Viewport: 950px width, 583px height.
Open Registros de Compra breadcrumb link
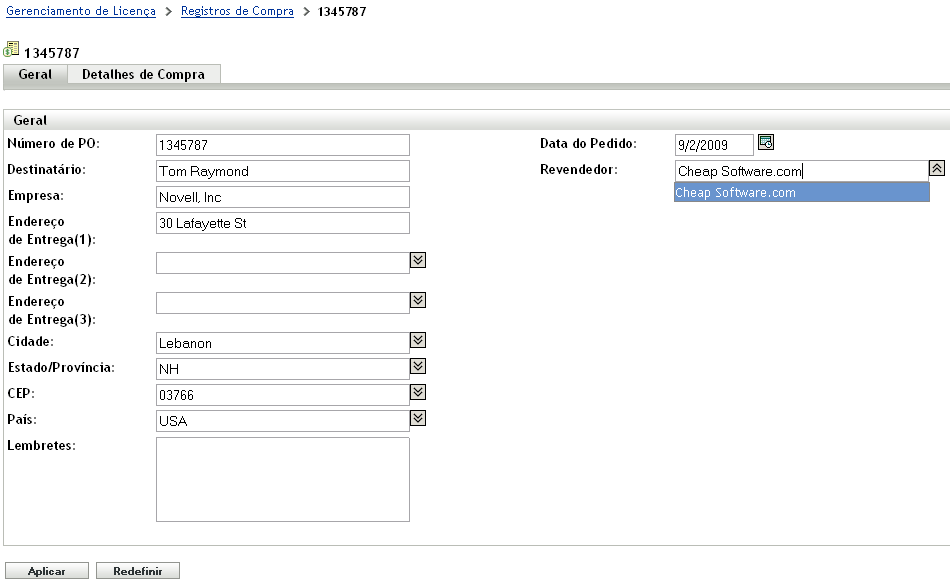[x=237, y=12]
